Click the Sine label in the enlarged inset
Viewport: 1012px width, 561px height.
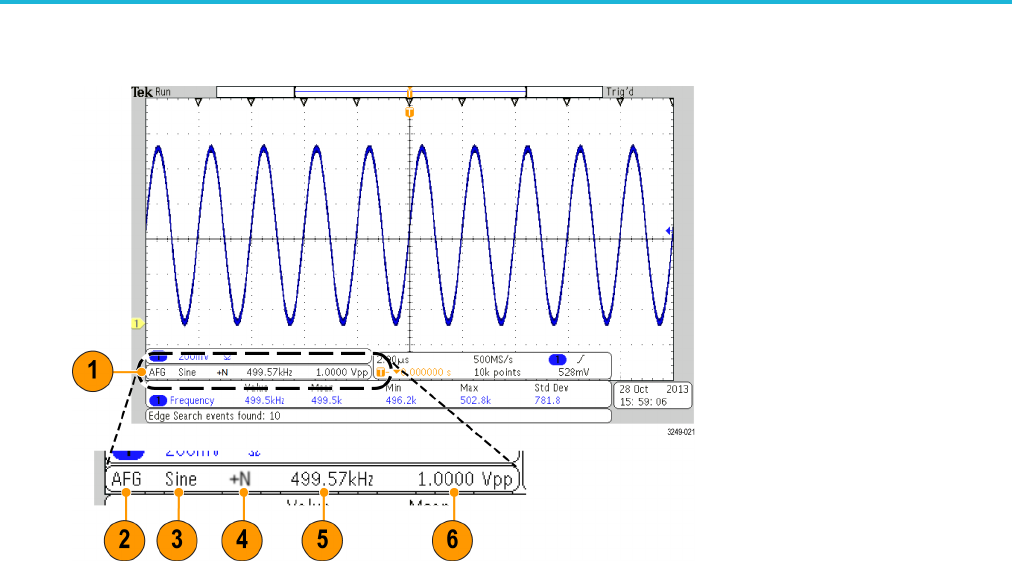(x=181, y=480)
